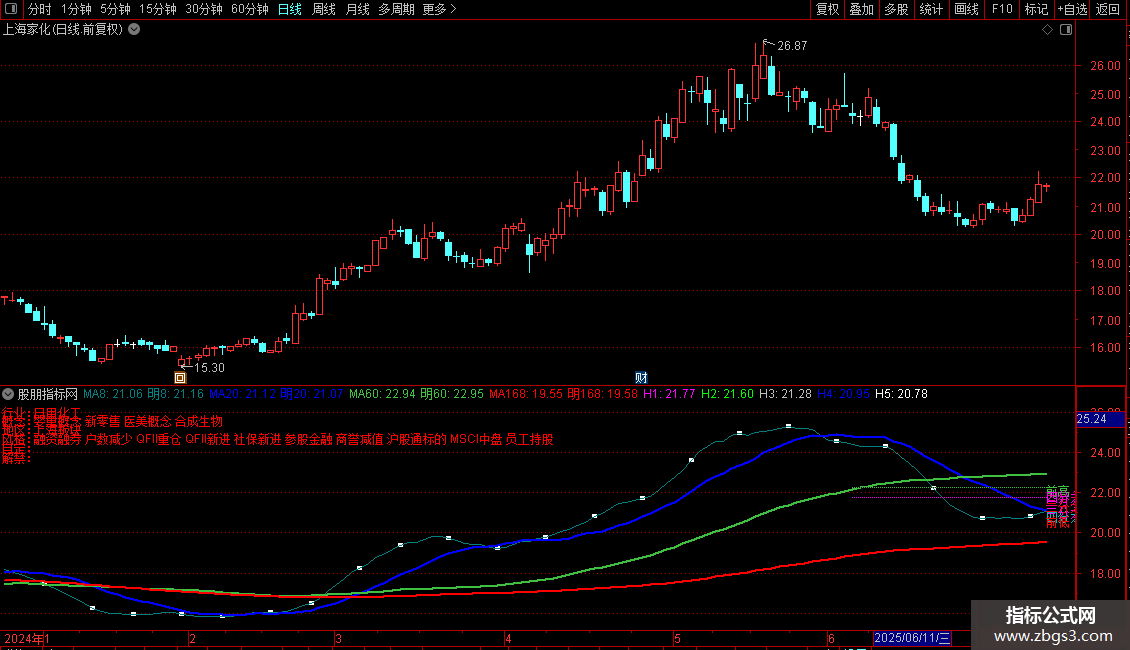Expand the 更多 periods menu
Viewport: 1130px width, 650px height.
point(440,9)
